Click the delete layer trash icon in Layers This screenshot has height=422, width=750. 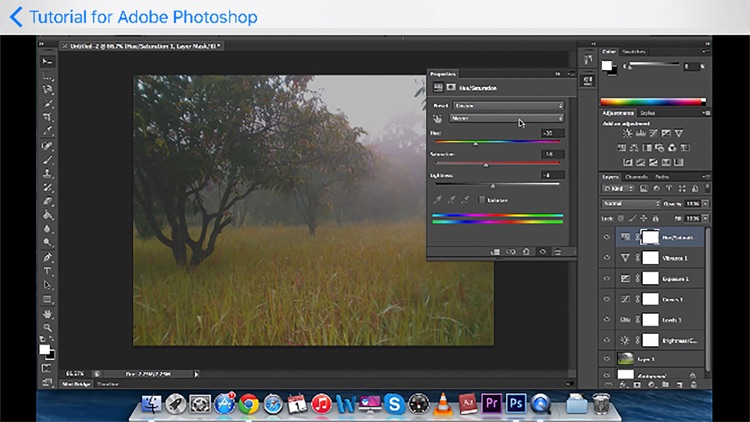coord(694,385)
